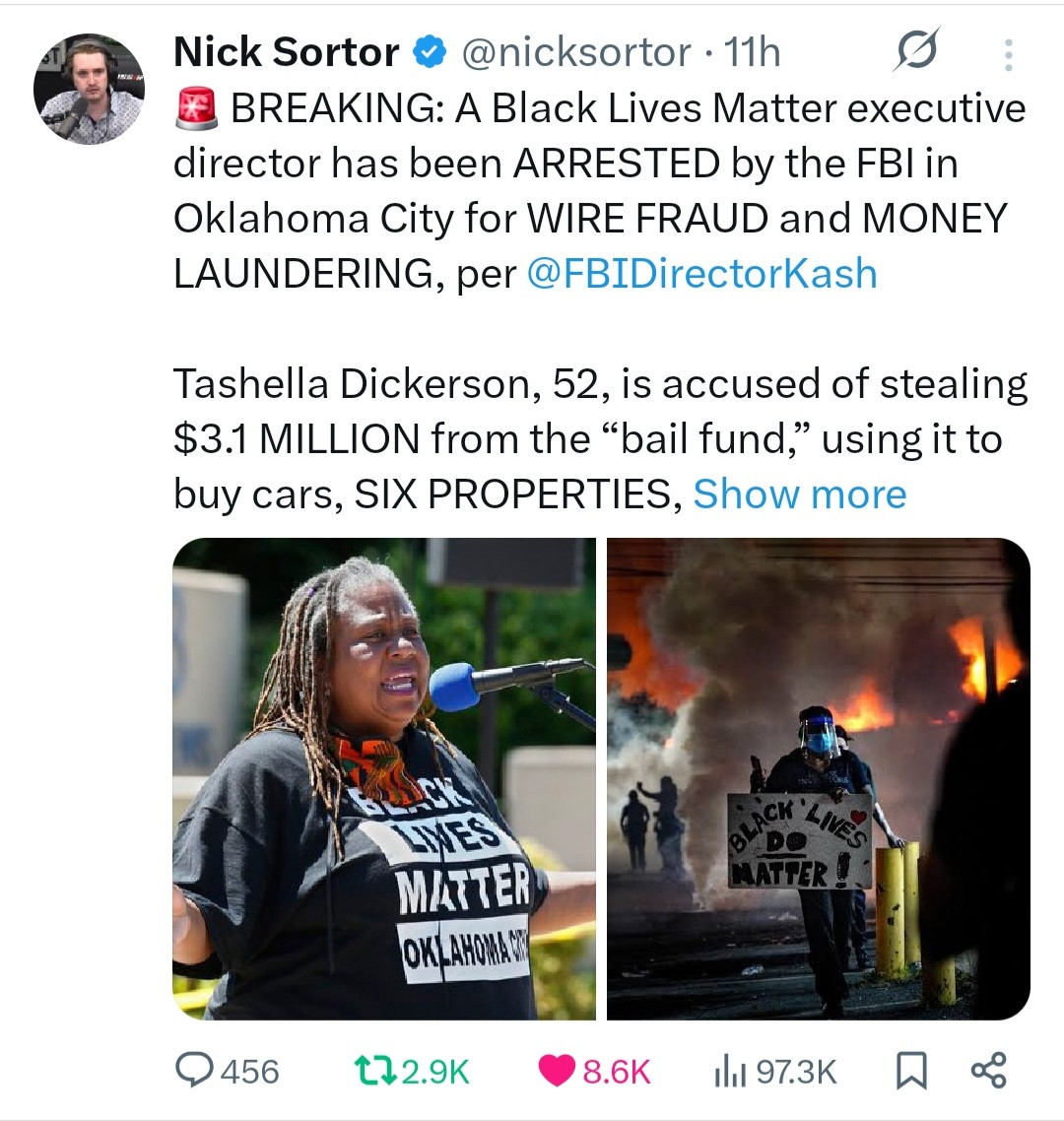Viewport: 1064px width, 1121px height.
Task: Open Nick Sortor's profile avatar
Action: tap(89, 90)
